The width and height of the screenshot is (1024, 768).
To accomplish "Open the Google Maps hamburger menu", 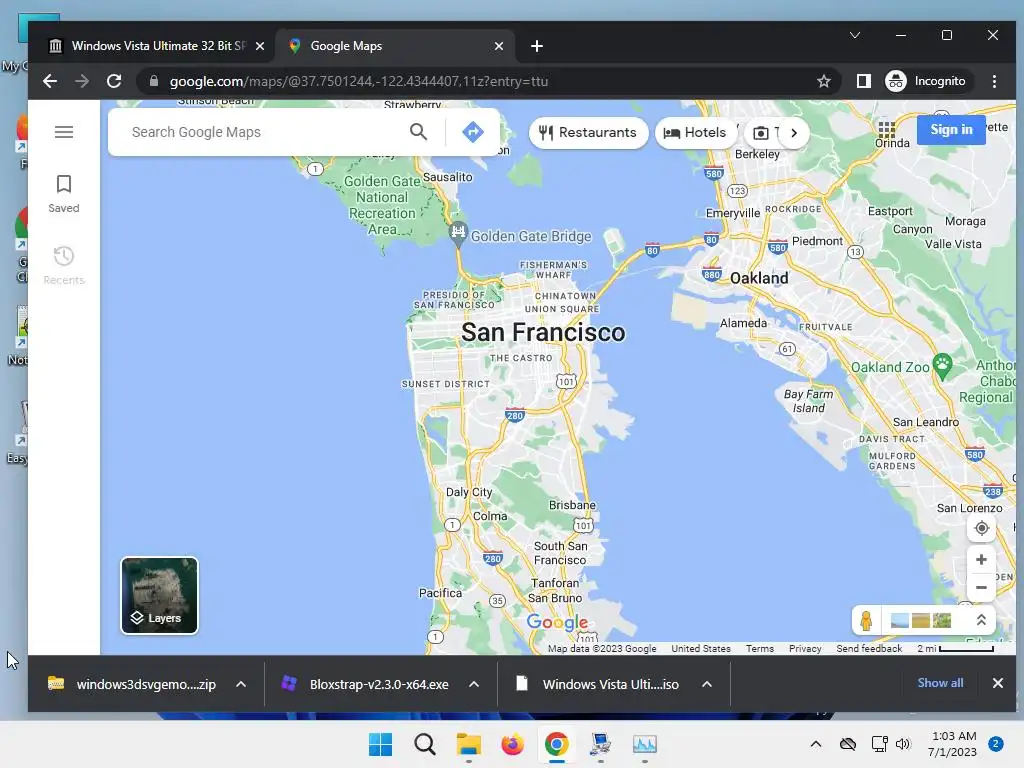I will [63, 132].
